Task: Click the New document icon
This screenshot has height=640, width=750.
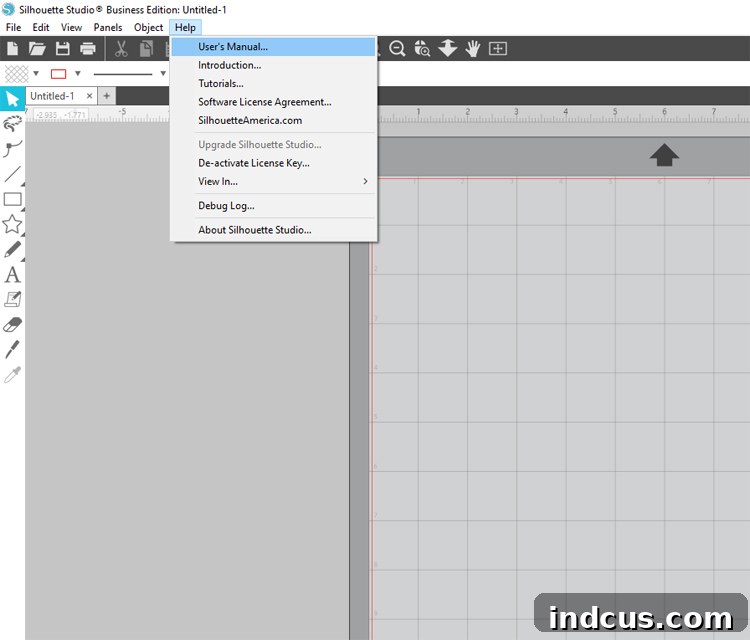Action: point(12,48)
